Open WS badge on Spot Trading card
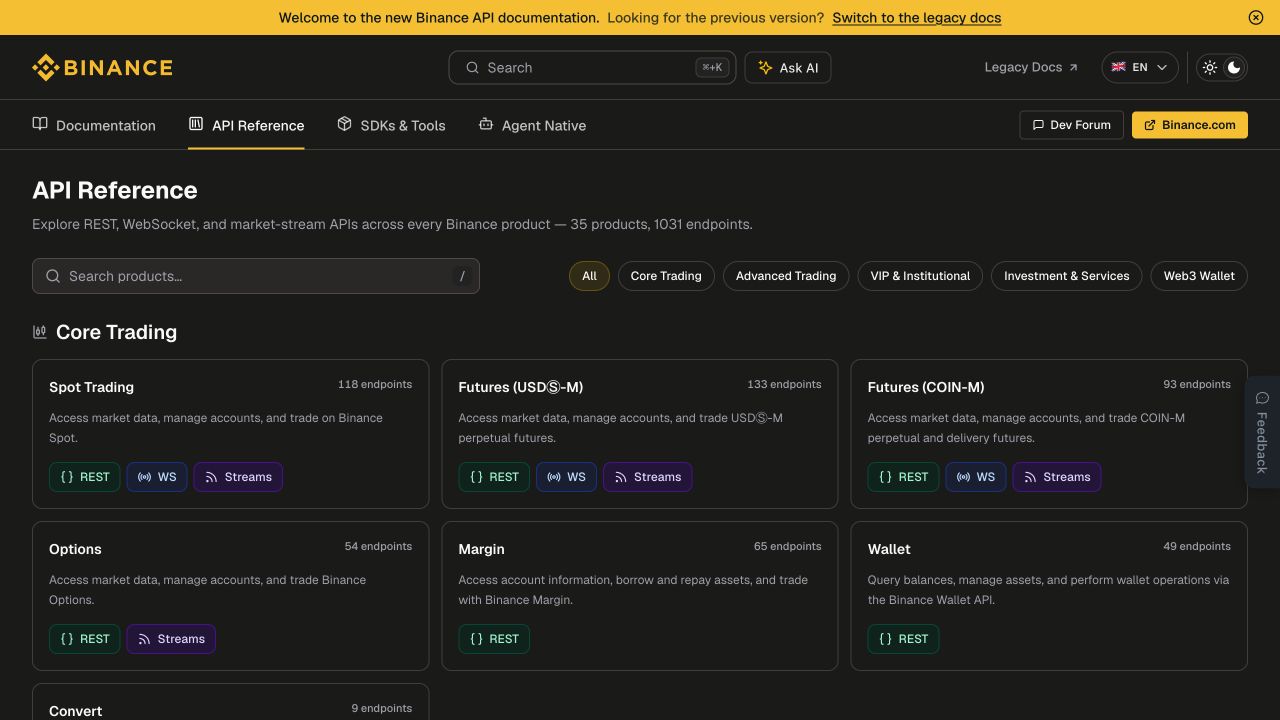Image resolution: width=1280 pixels, height=720 pixels. tap(157, 477)
